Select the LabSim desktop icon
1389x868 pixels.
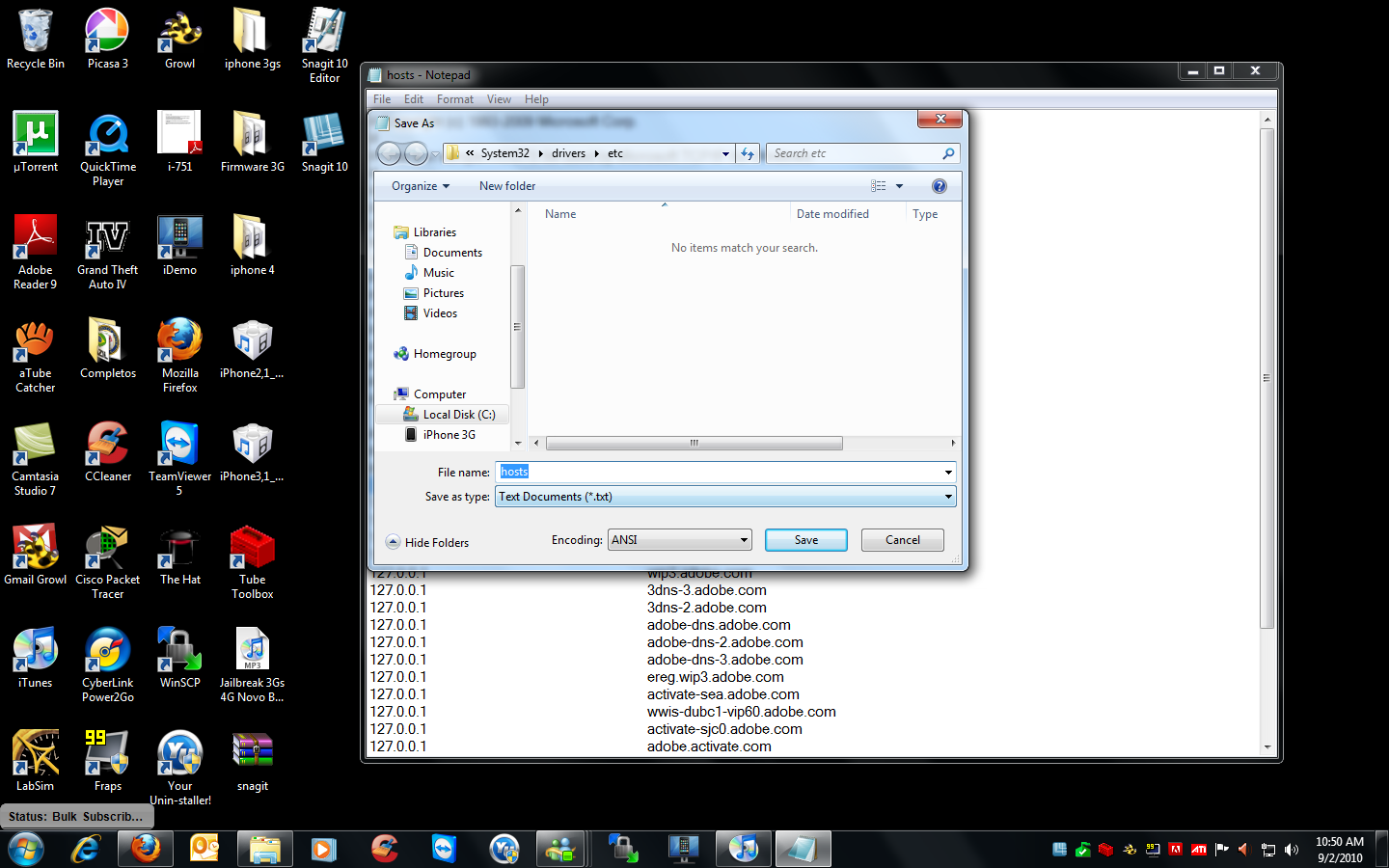click(x=35, y=761)
